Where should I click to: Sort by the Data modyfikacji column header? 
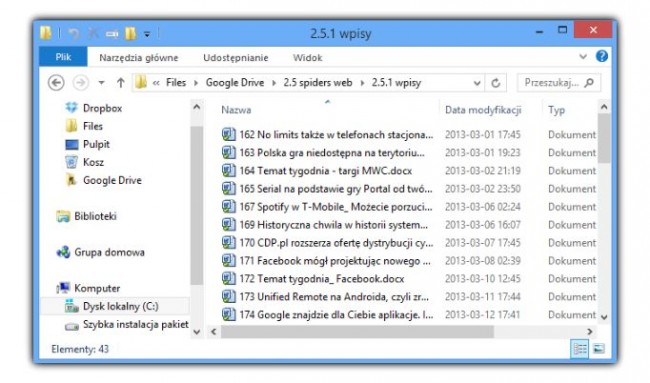[x=483, y=110]
